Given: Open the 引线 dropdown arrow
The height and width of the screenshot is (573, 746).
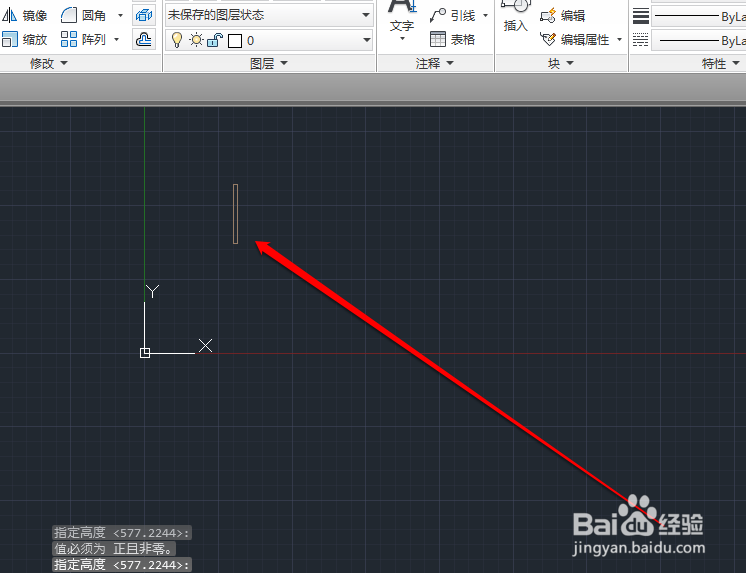Looking at the screenshot, I should [x=485, y=16].
